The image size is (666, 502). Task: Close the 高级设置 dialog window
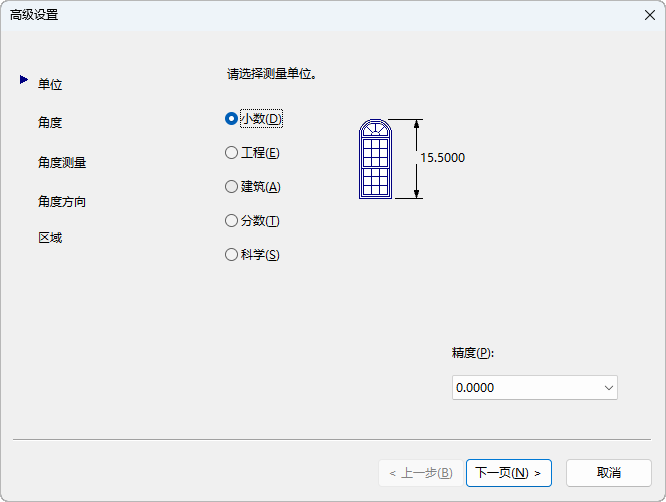tap(648, 15)
